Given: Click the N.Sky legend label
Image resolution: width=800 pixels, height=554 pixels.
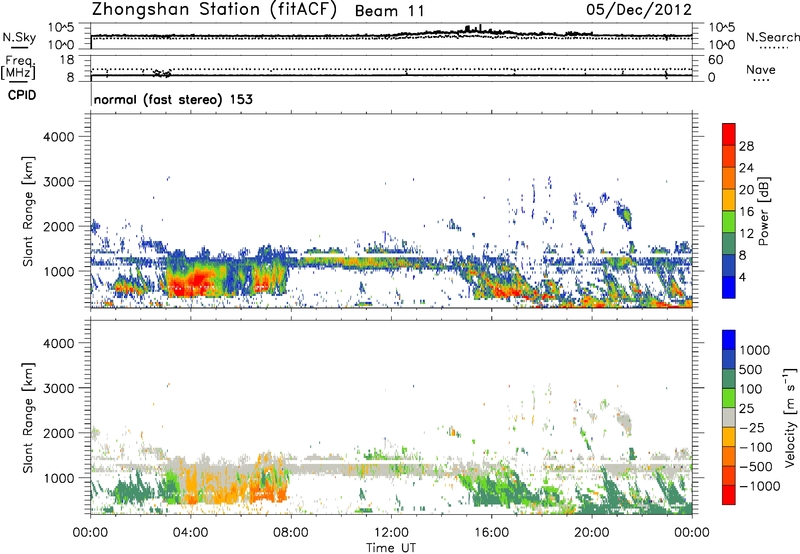Looking at the screenshot, I should [19, 37].
